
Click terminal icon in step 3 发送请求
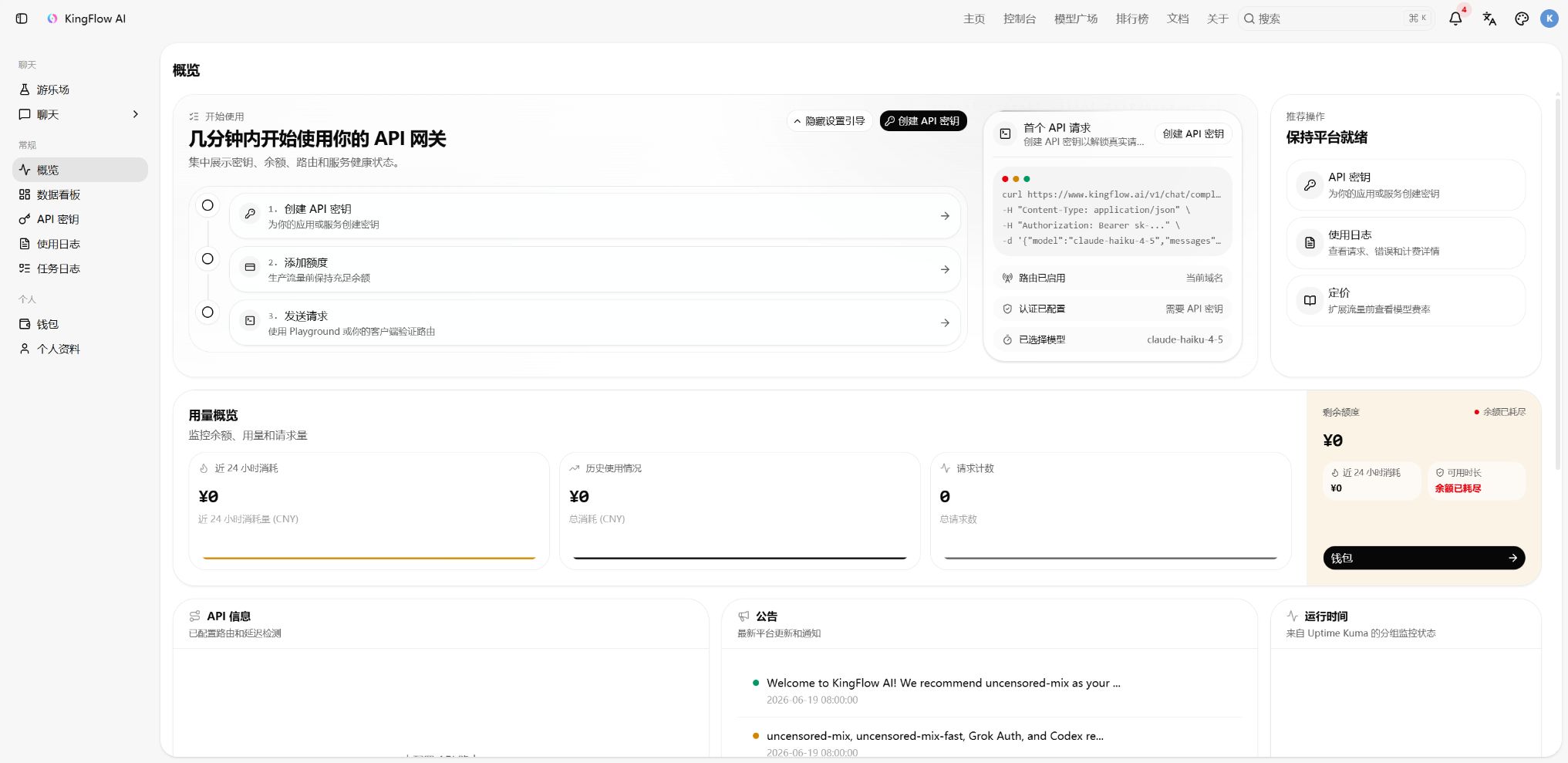point(250,321)
